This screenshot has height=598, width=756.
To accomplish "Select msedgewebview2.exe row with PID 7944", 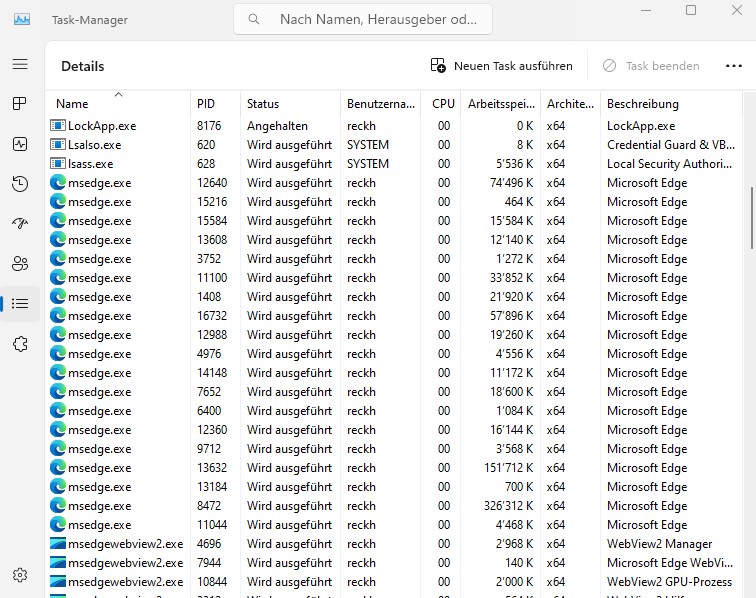I will pyautogui.click(x=394, y=563).
